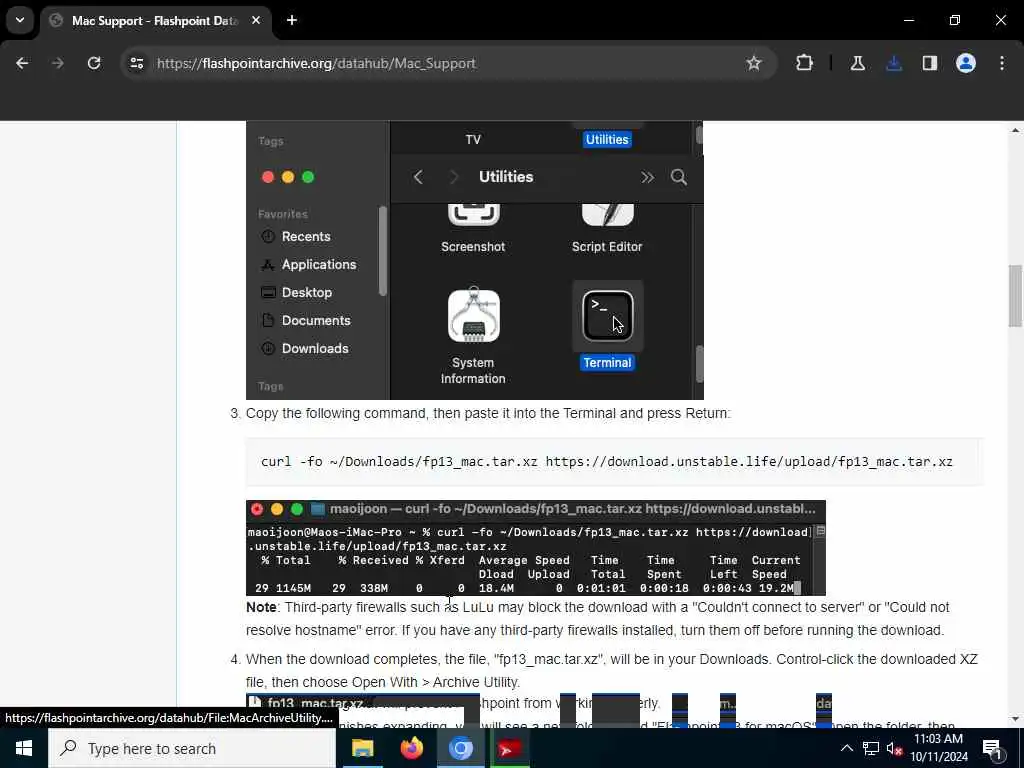
Task: Click step 3 instruction text
Action: [488, 413]
